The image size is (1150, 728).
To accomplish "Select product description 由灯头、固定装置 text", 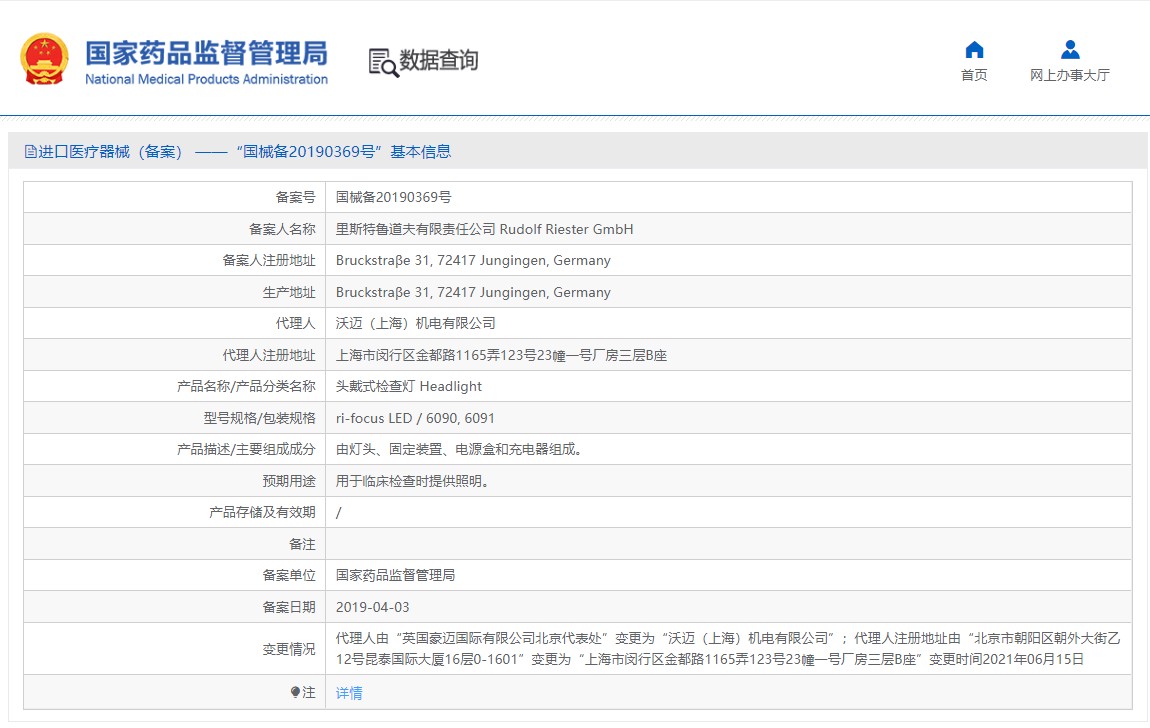I will point(461,449).
